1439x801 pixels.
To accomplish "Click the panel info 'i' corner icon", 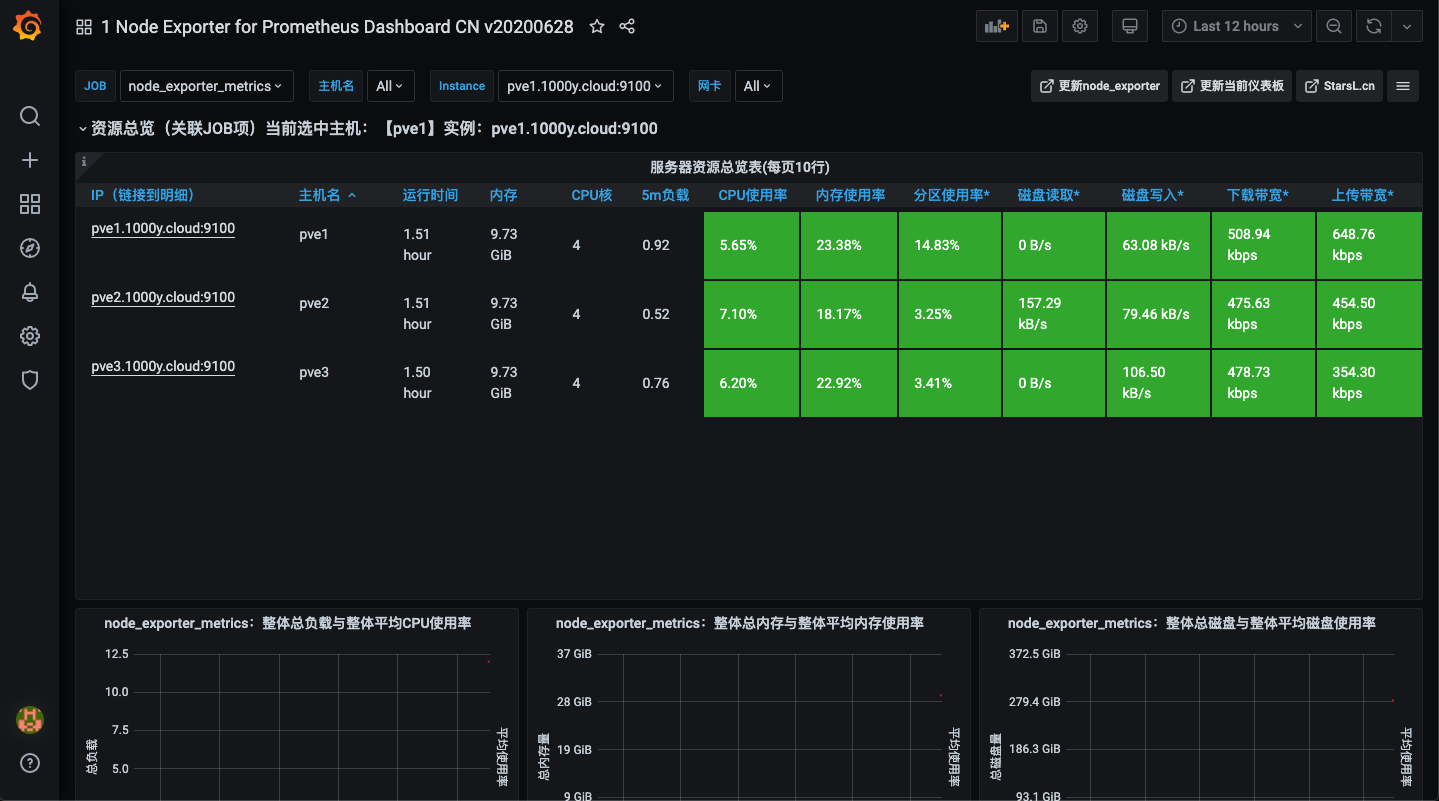I will tap(84, 161).
